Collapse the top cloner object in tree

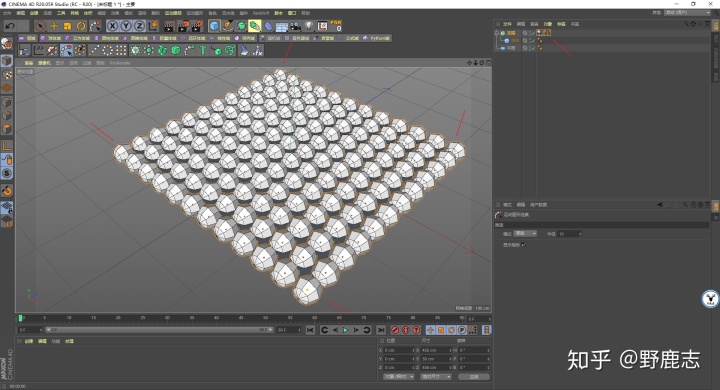tap(496, 33)
